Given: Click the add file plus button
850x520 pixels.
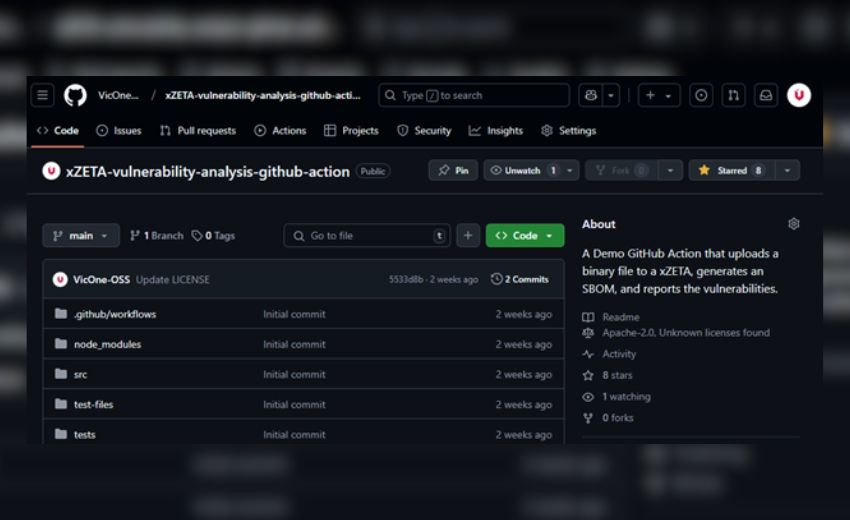Looking at the screenshot, I should (468, 235).
